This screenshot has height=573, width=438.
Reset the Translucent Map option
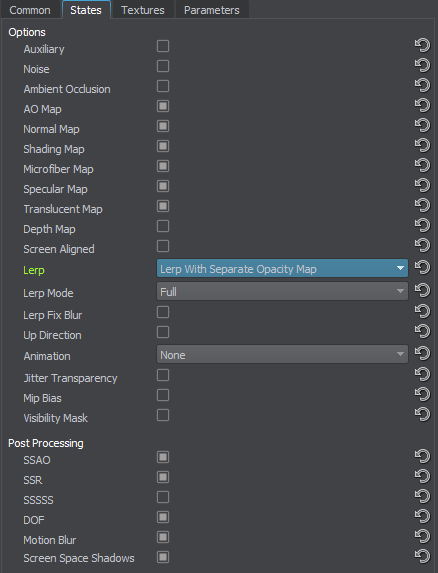tap(422, 205)
